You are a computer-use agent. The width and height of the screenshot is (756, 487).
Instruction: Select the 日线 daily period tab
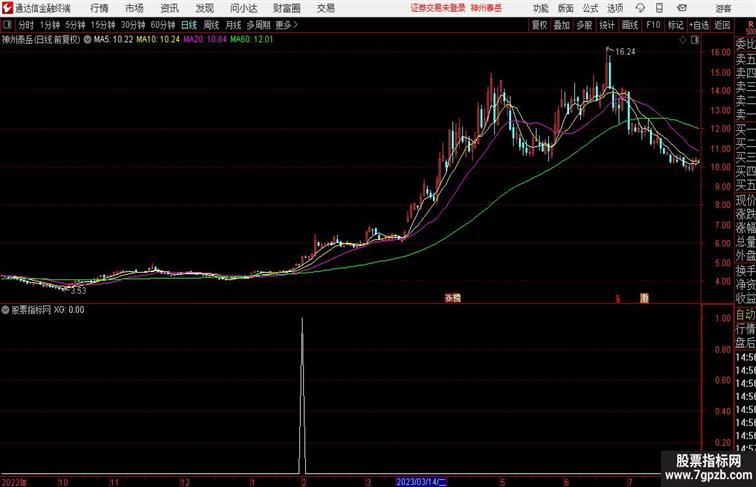coord(189,25)
